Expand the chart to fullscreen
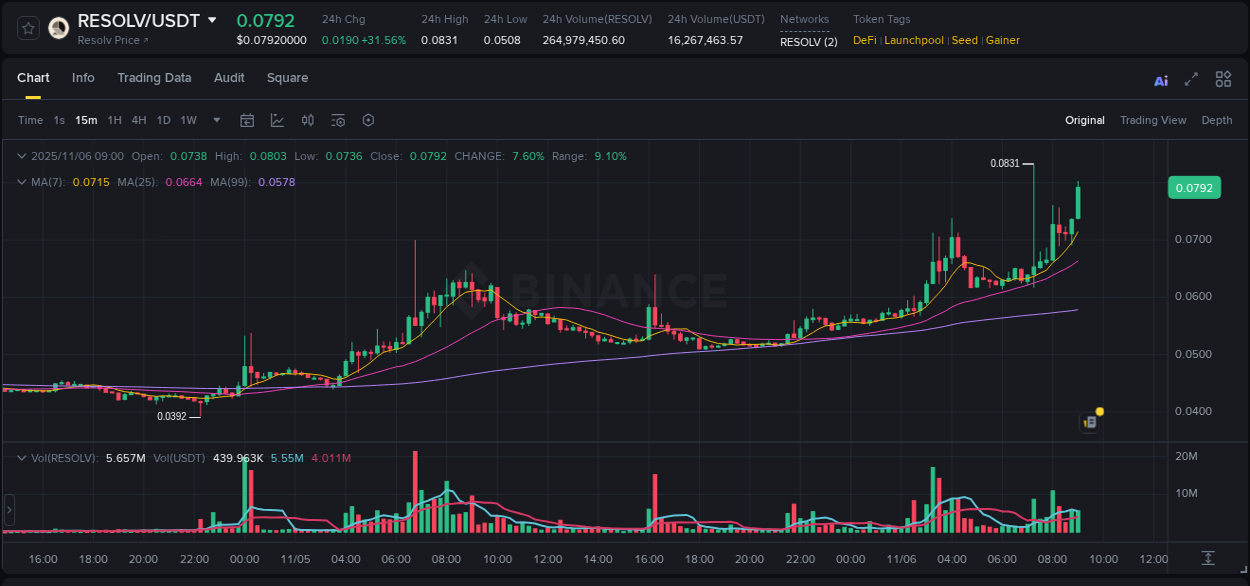1250x586 pixels. tap(1191, 79)
